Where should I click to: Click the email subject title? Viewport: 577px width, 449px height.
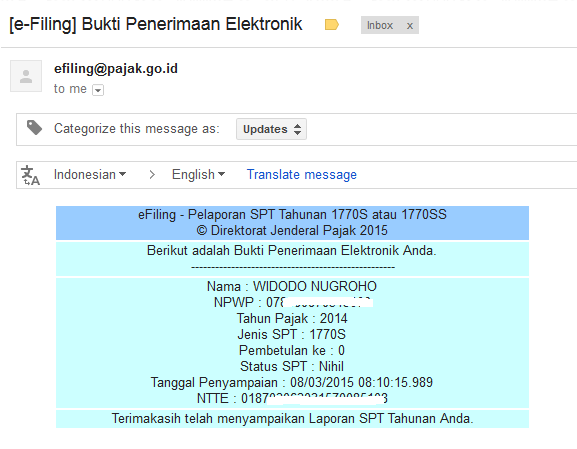pos(156,24)
